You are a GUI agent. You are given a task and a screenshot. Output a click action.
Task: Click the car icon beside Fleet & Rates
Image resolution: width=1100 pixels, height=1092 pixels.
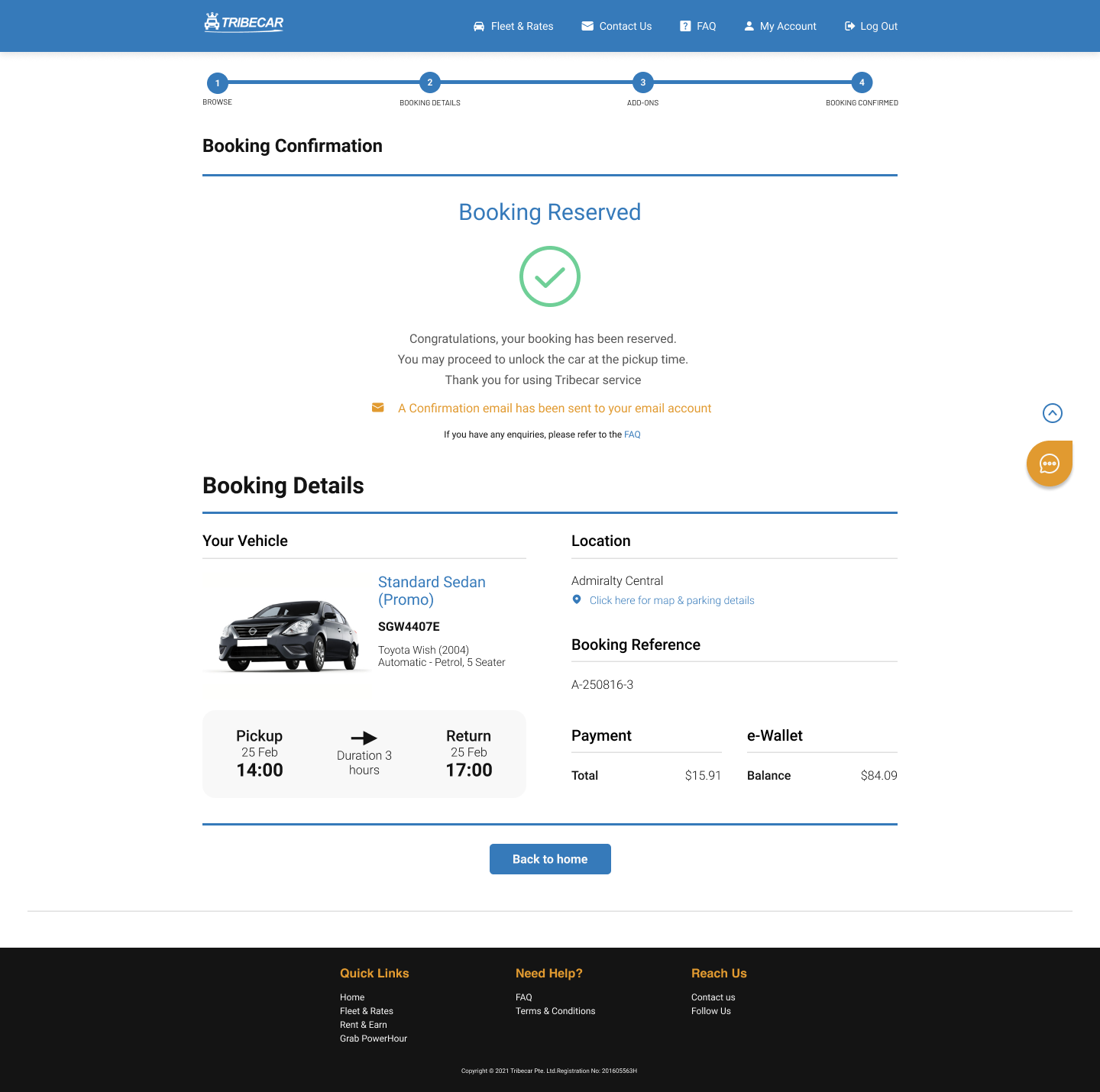pyautogui.click(x=479, y=26)
